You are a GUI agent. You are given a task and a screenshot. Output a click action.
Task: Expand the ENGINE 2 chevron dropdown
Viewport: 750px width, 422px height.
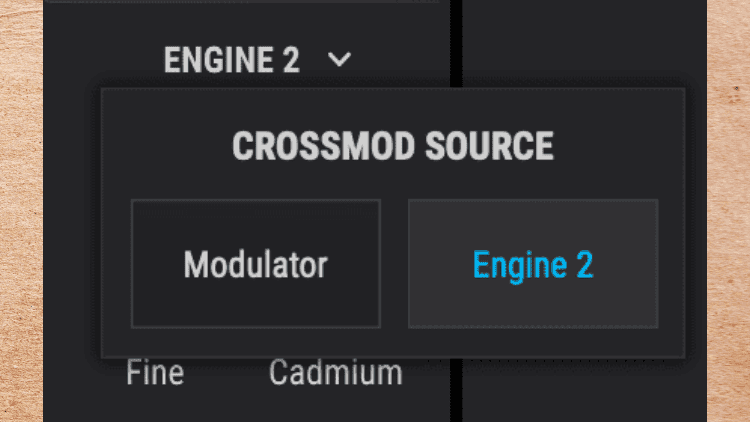point(339,59)
